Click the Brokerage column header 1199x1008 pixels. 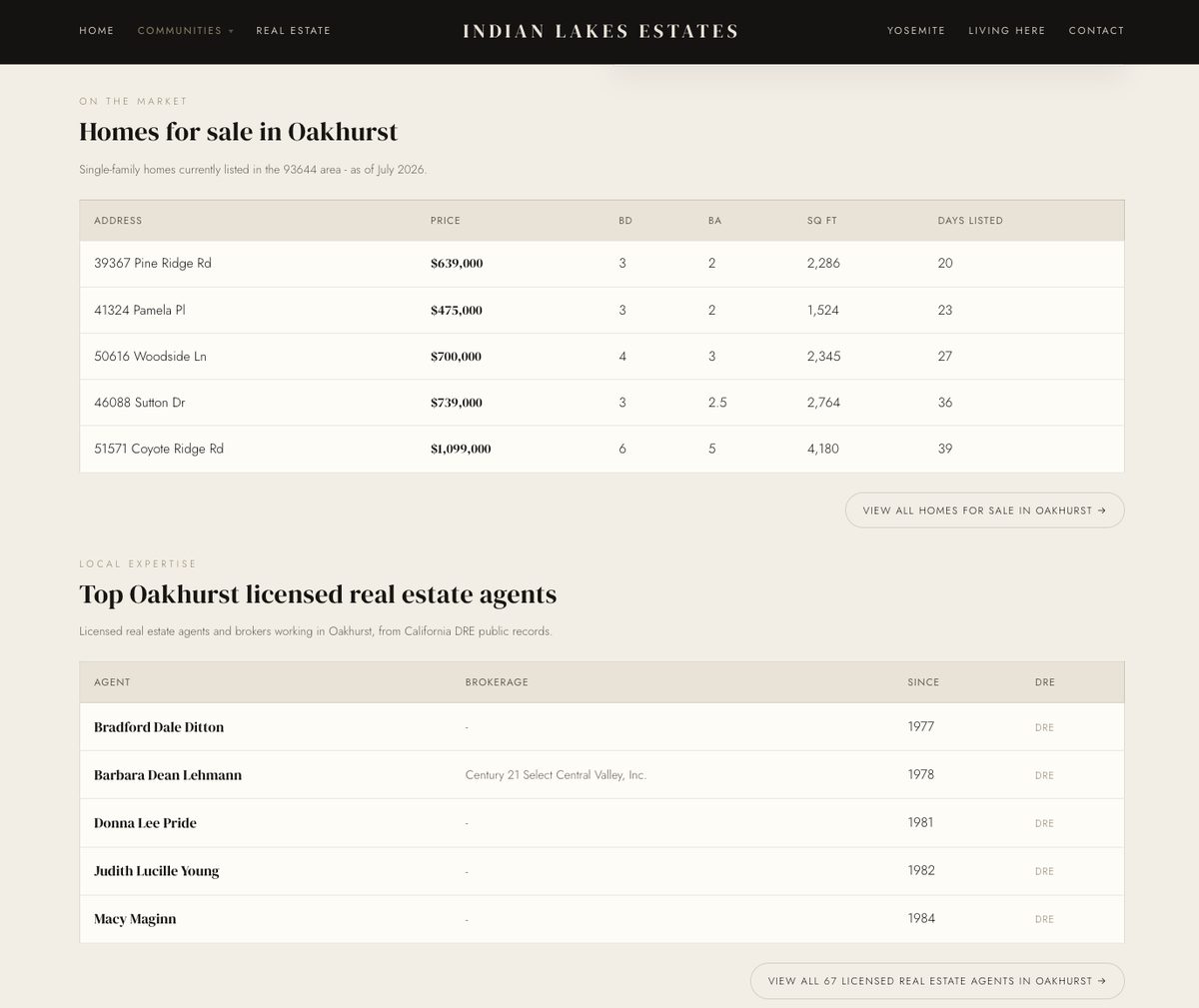pos(497,682)
